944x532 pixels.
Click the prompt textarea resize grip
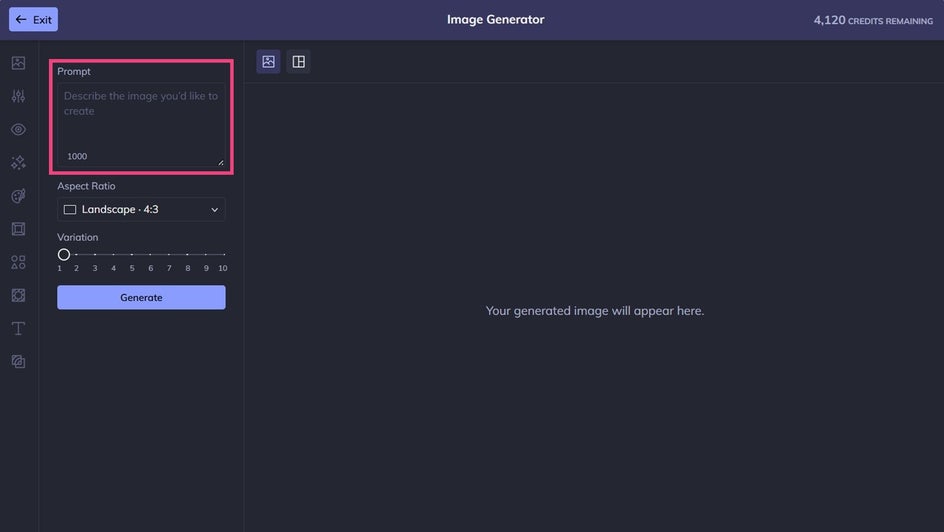(x=221, y=162)
